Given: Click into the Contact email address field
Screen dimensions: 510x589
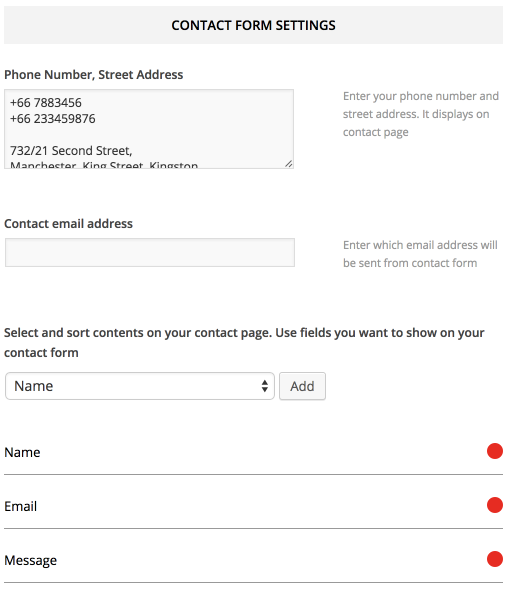Looking at the screenshot, I should coord(150,252).
